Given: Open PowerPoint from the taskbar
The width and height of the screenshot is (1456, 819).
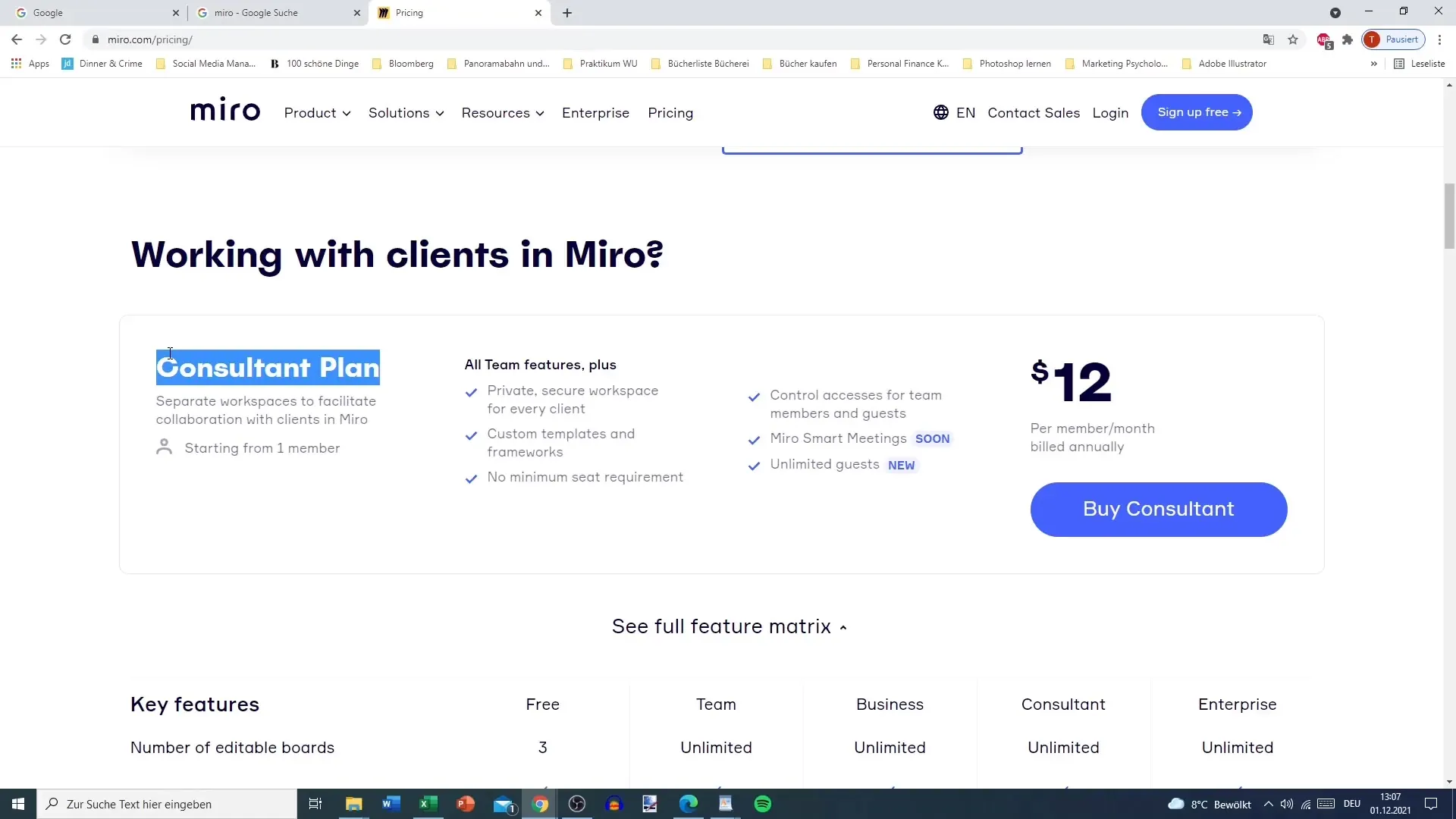Looking at the screenshot, I should 466,804.
